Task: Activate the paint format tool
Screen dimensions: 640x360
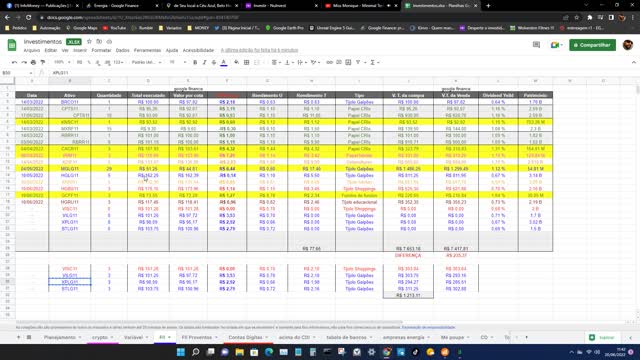Action: [42, 62]
